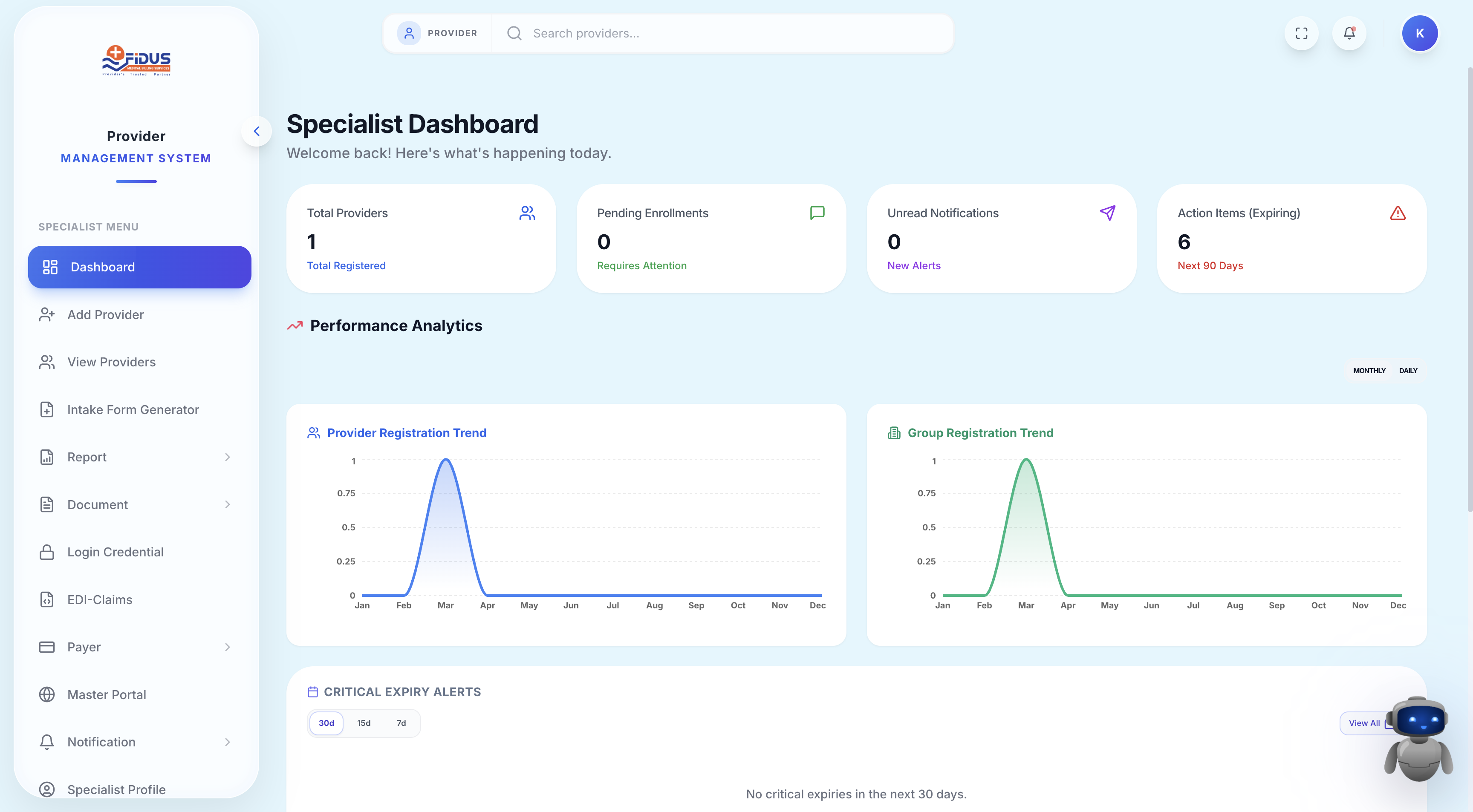Toggle fullscreen mode icon

pos(1302,33)
